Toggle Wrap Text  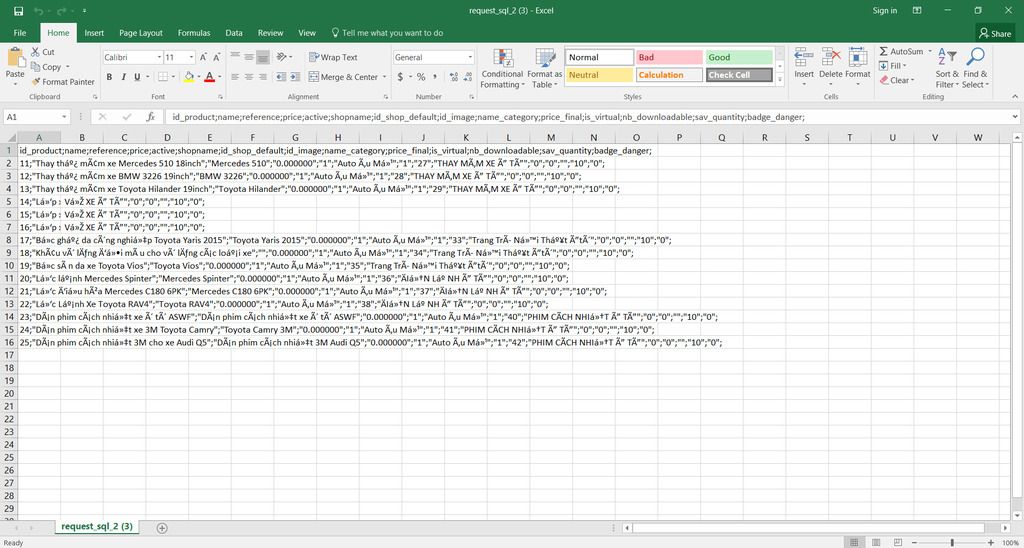click(x=333, y=58)
